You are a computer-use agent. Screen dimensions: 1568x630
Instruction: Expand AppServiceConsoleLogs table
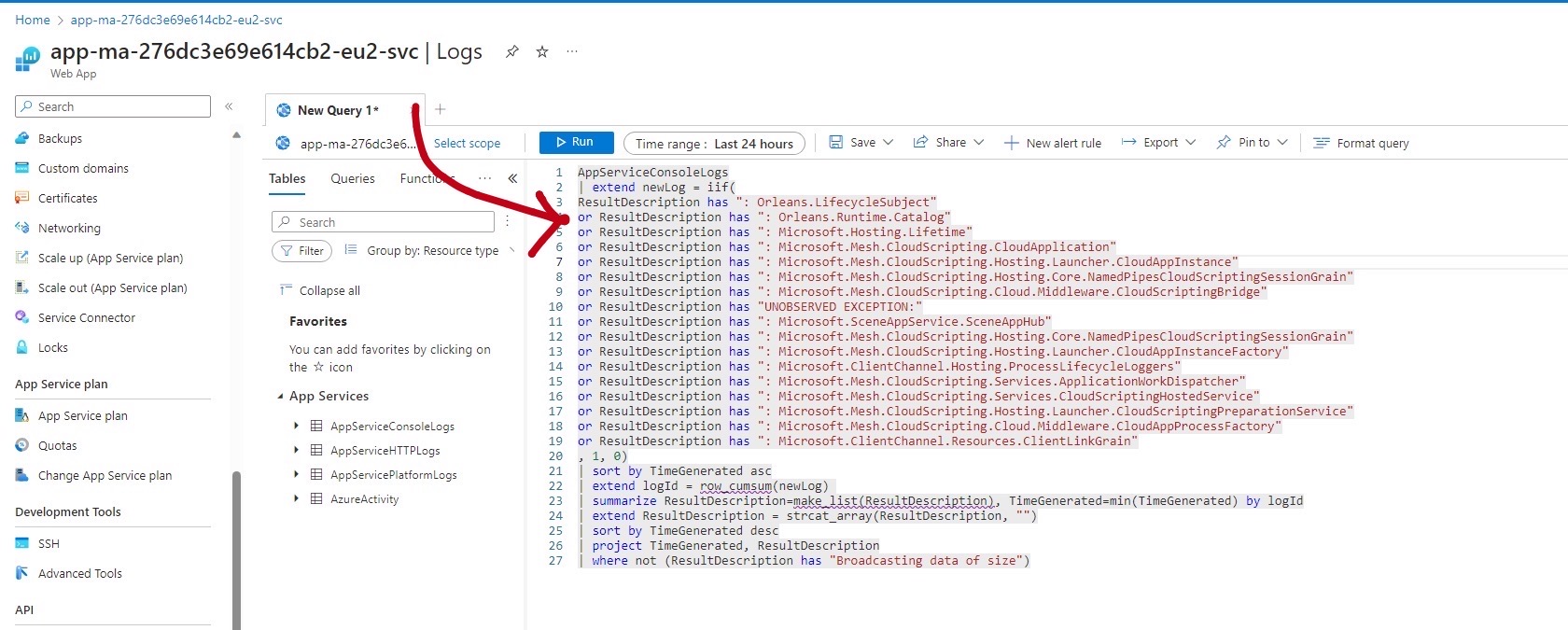coord(297,426)
